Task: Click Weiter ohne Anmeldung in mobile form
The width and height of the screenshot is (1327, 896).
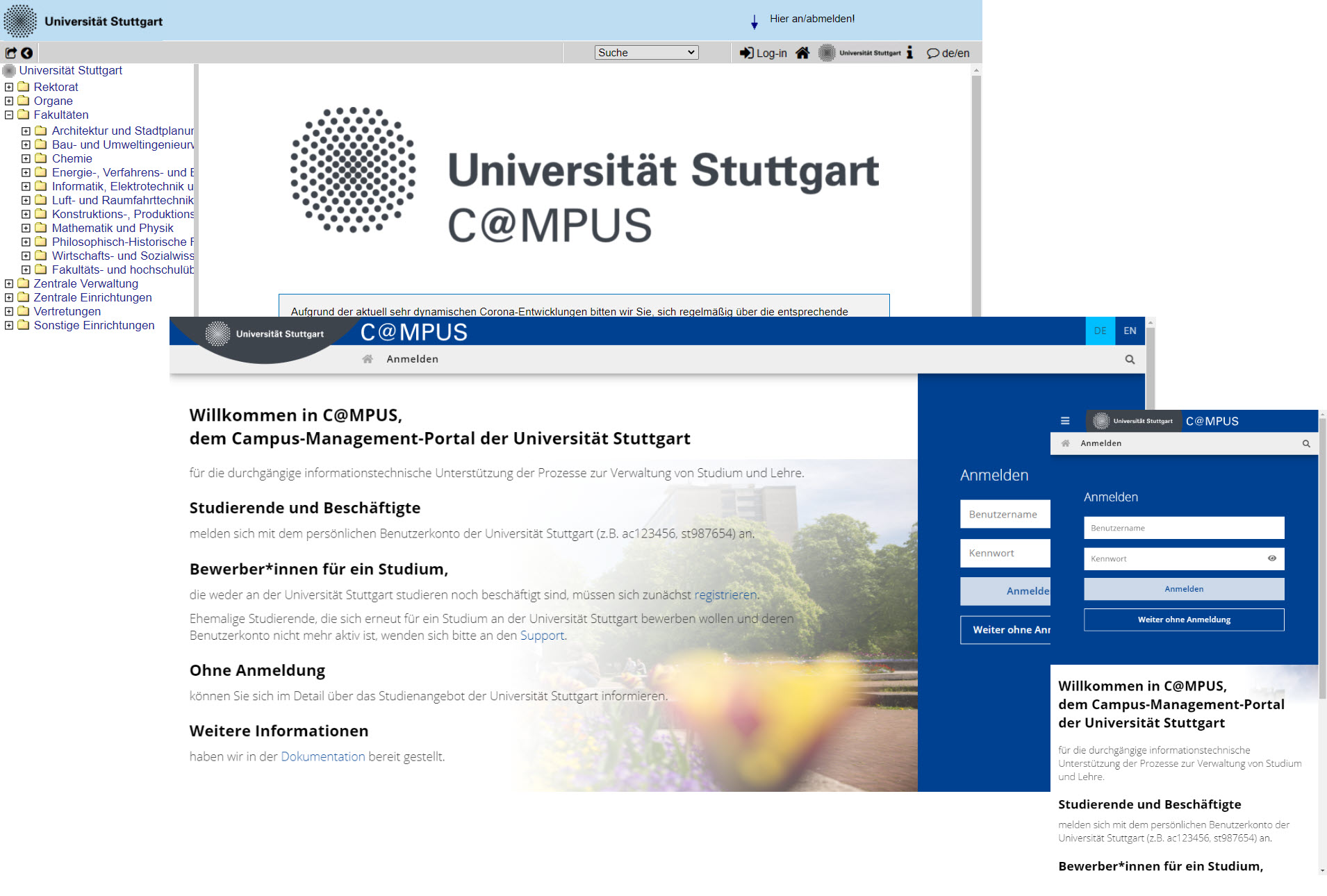Action: click(1184, 620)
